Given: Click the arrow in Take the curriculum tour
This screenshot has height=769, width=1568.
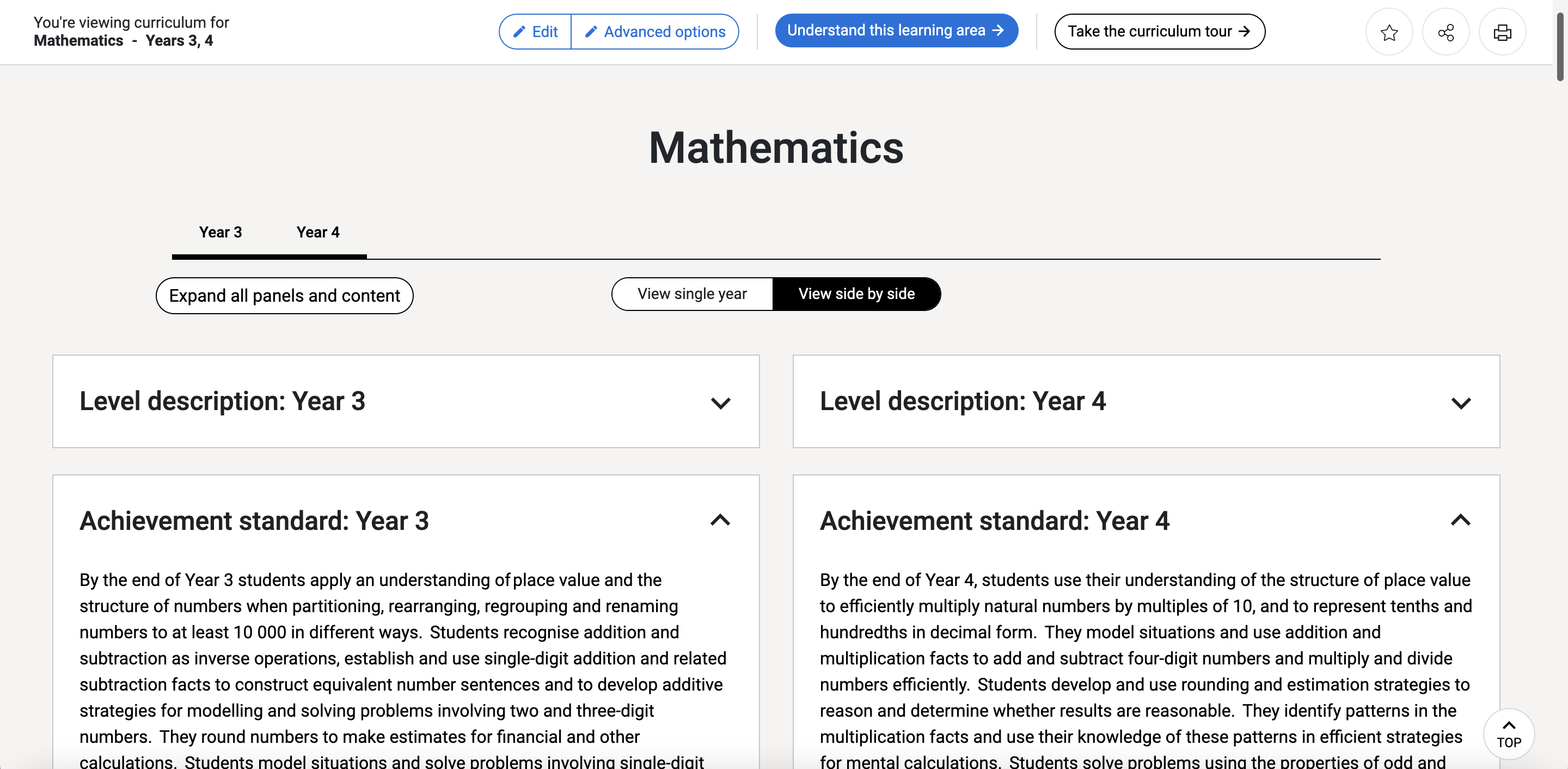Looking at the screenshot, I should coord(1244,31).
